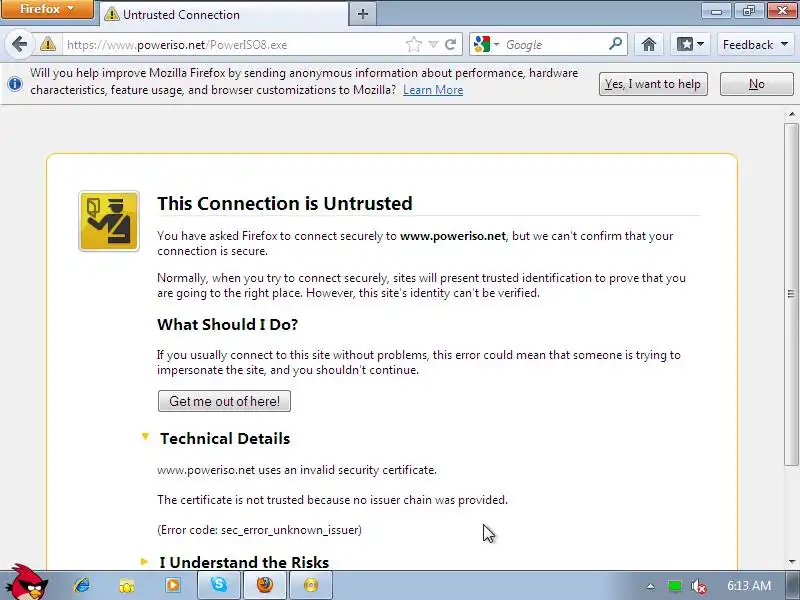Open a new tab with the plus button
The image size is (800, 600).
pos(363,14)
